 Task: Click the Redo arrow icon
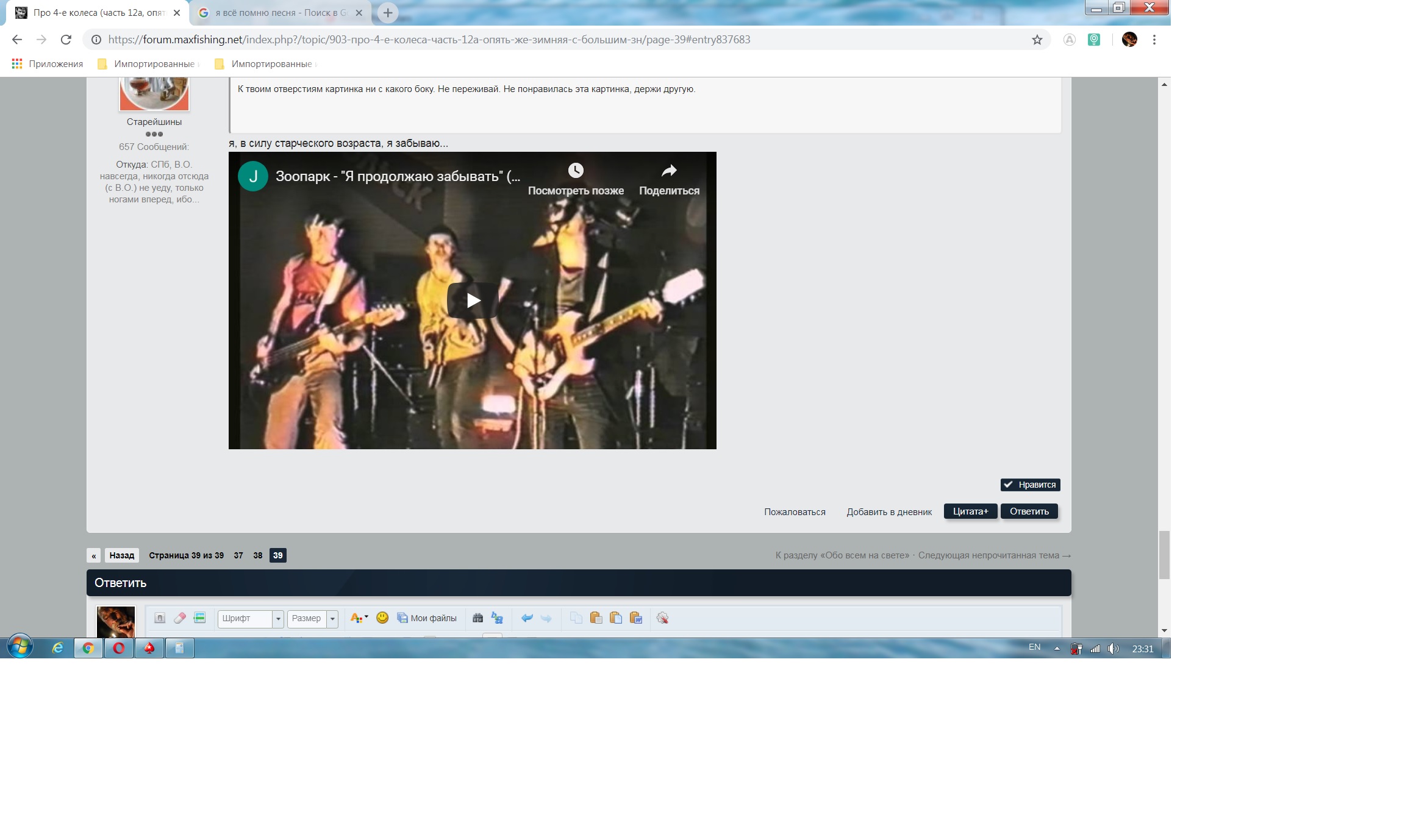click(546, 618)
